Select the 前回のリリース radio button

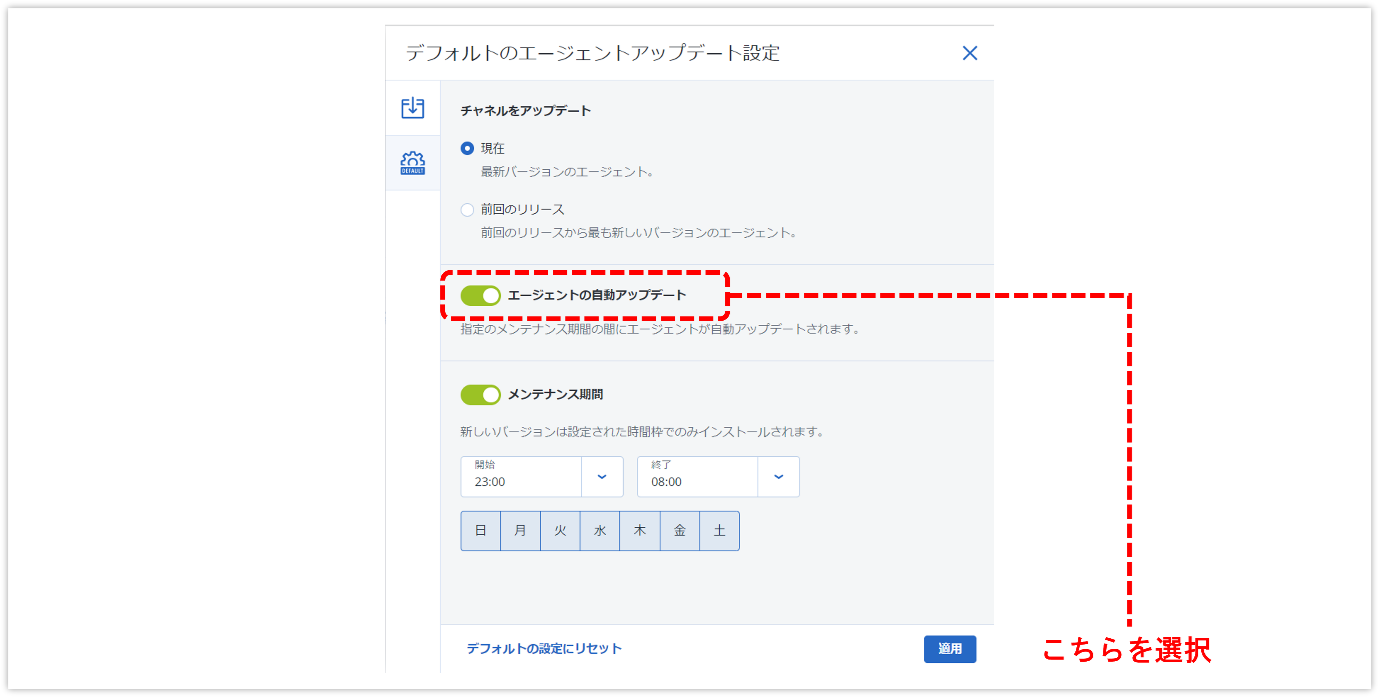coord(467,210)
